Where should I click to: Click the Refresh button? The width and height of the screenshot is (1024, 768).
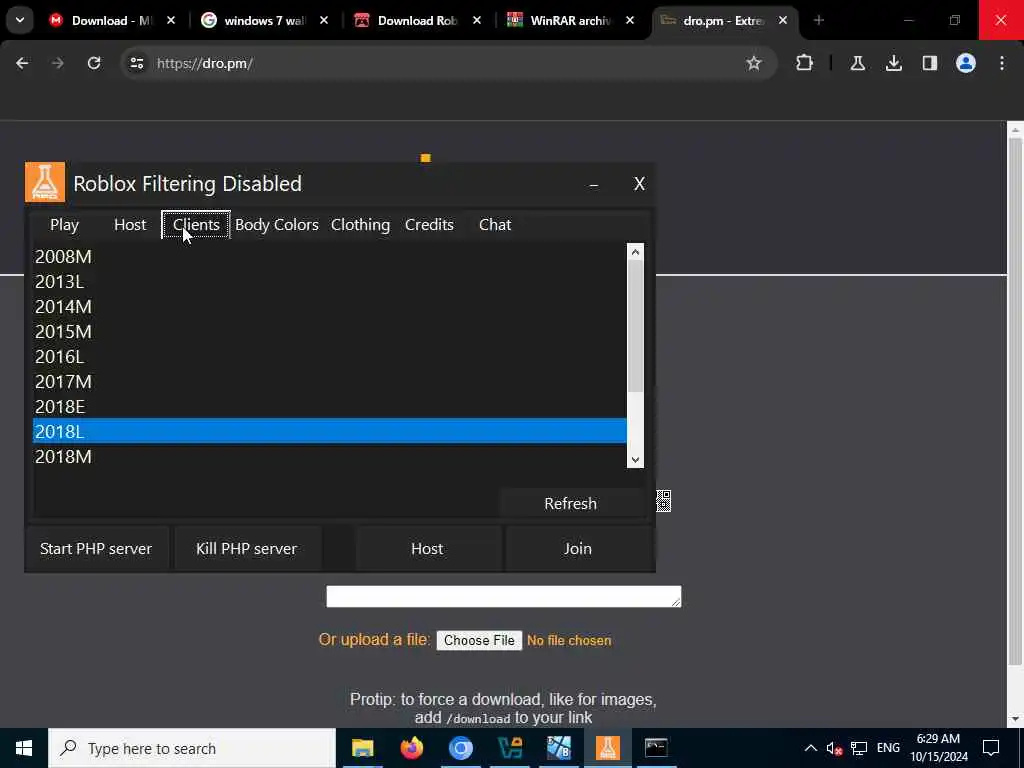[571, 504]
